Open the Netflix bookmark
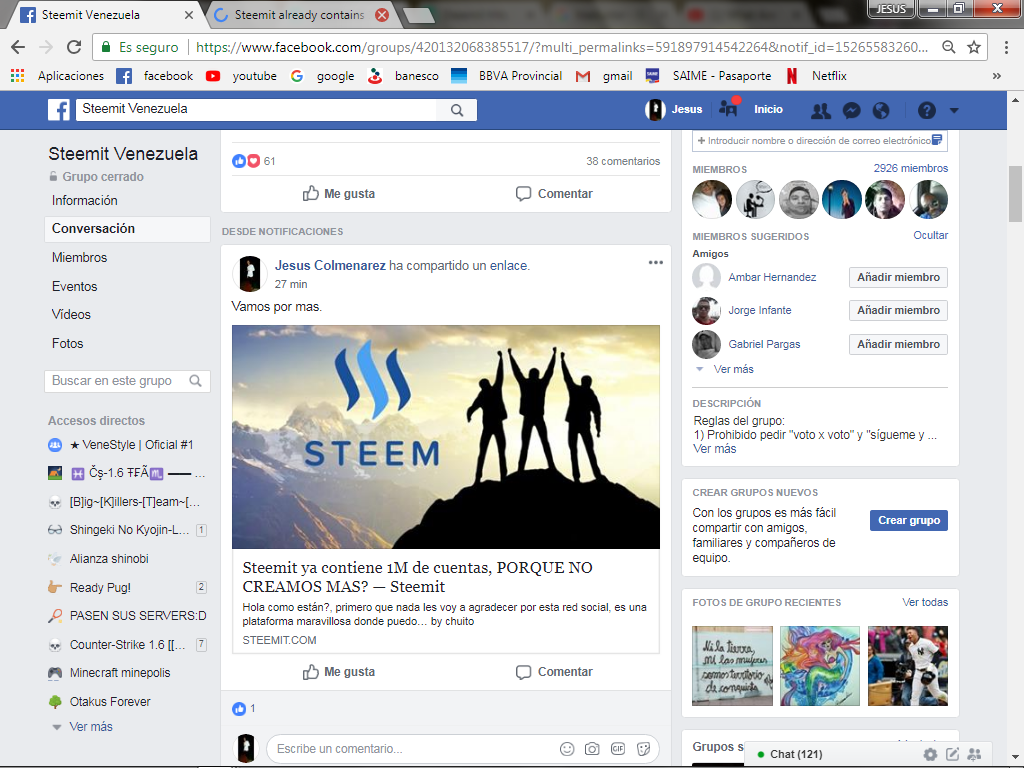Screen dimensions: 1024x768 click(816, 76)
